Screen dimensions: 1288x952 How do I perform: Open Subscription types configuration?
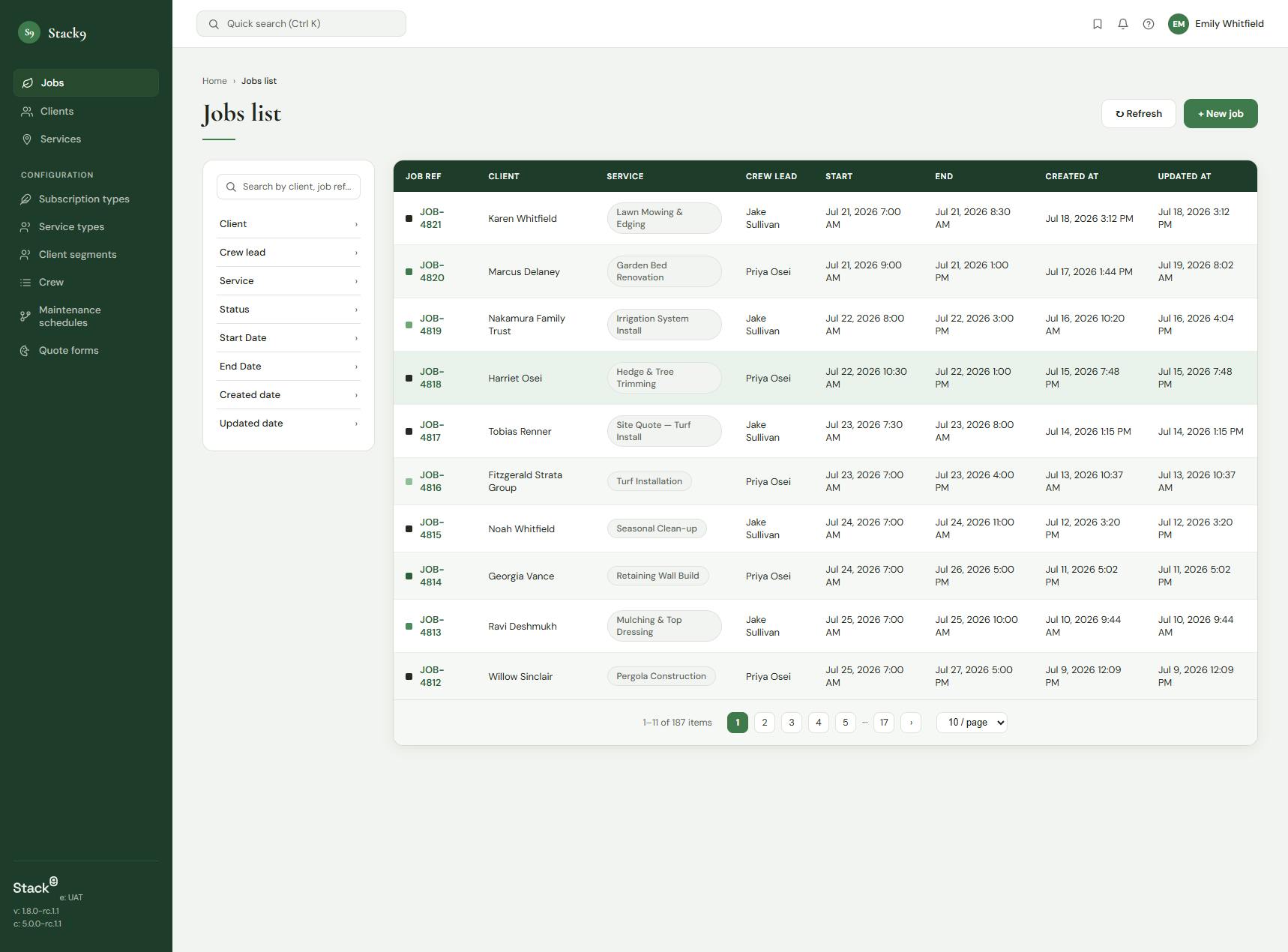pos(86,199)
